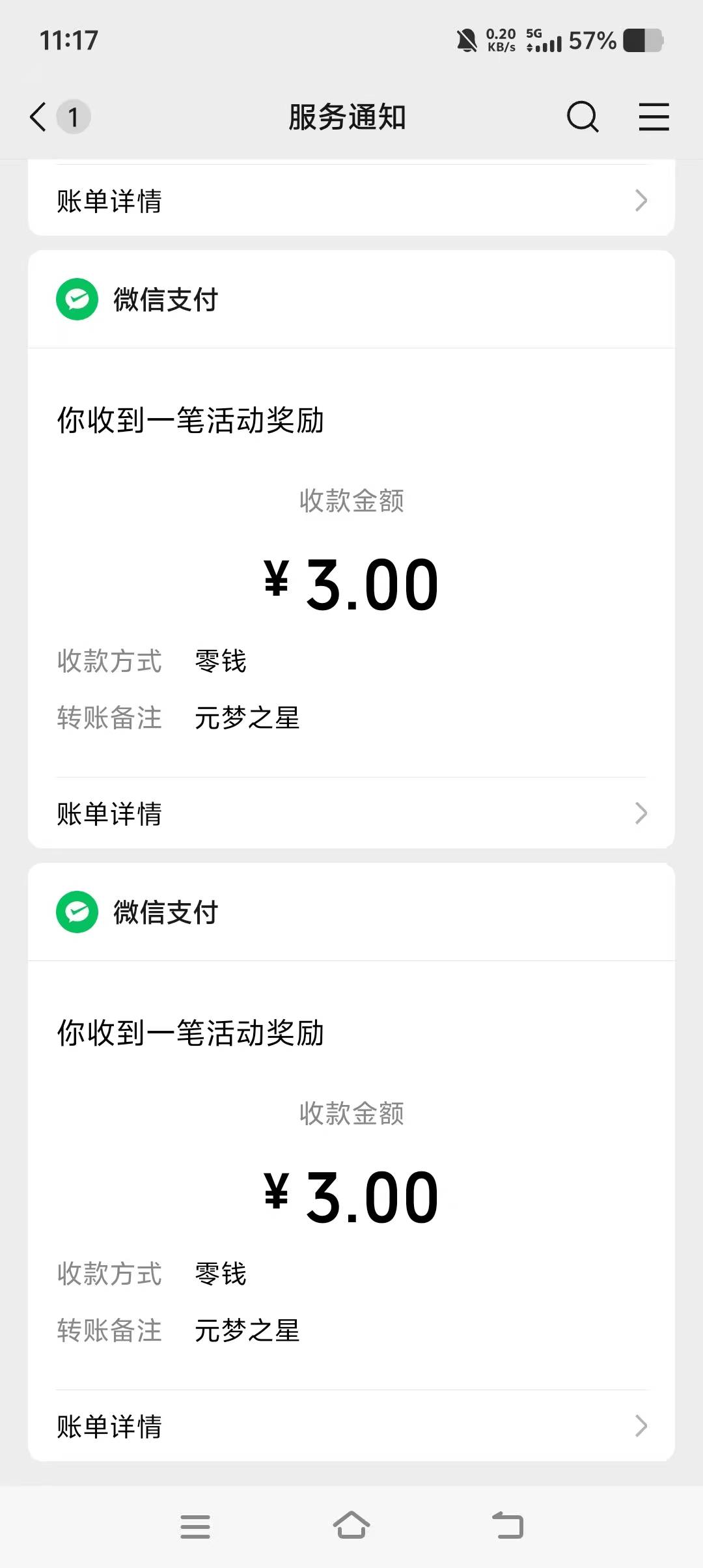
Task: Tap the WeChat Pay logo on the upper reward card
Action: pyautogui.click(x=77, y=300)
